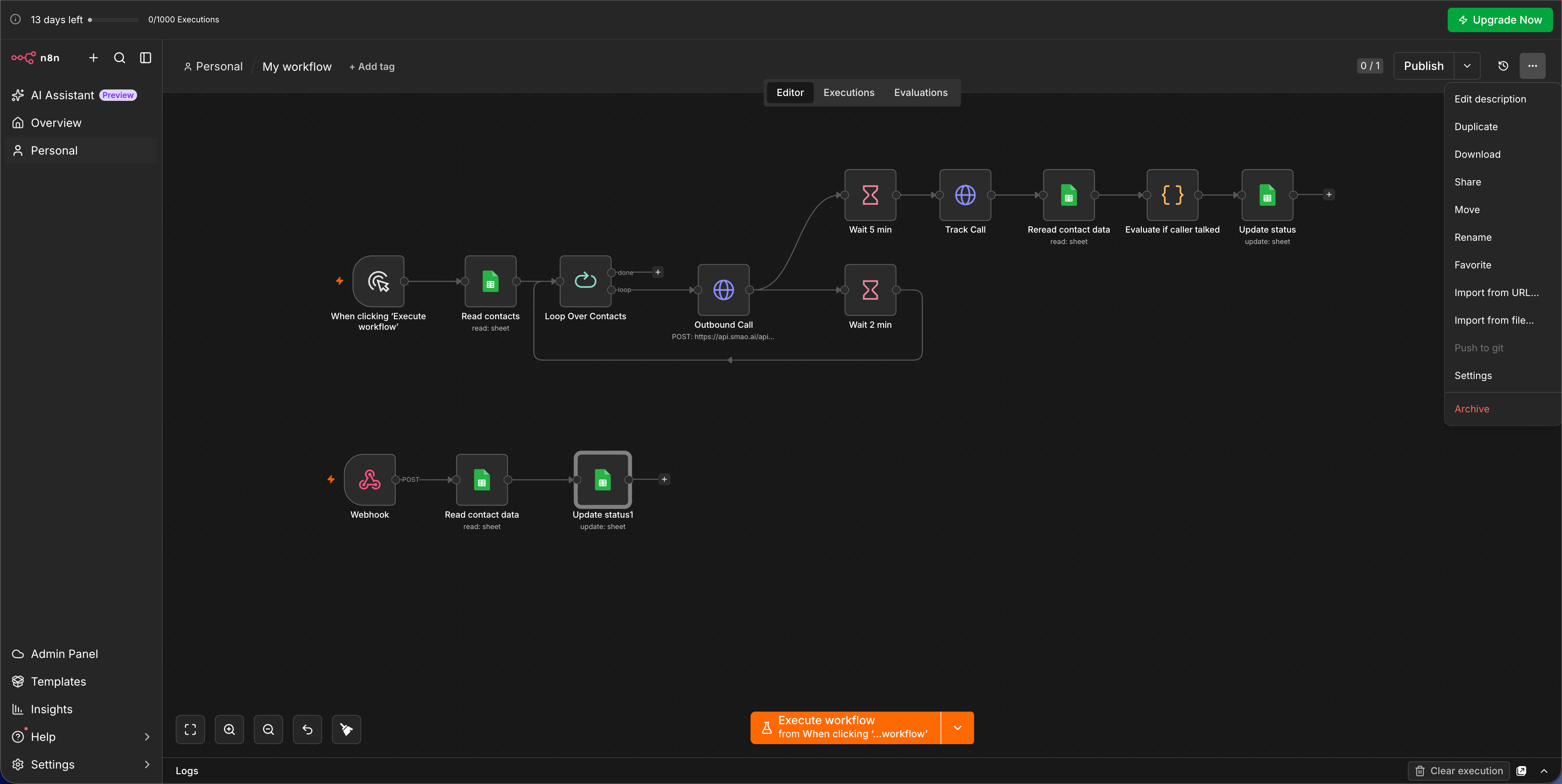Click the trial info icon
The height and width of the screenshot is (784, 1562).
point(16,20)
